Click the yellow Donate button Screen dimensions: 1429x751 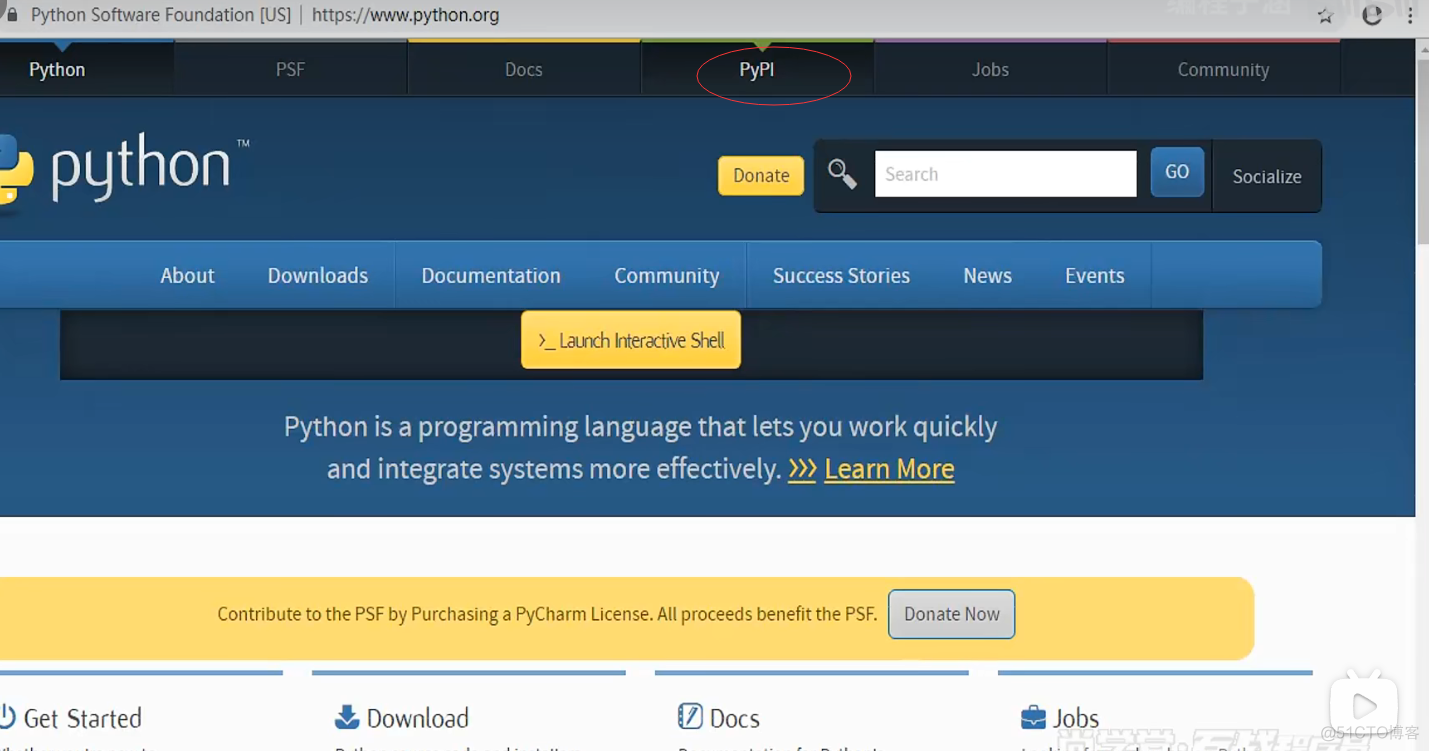(761, 176)
